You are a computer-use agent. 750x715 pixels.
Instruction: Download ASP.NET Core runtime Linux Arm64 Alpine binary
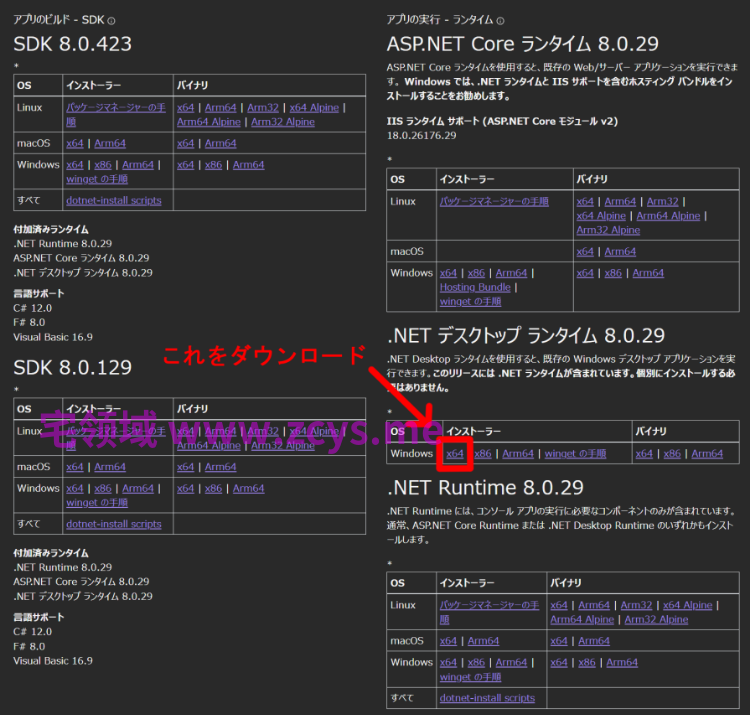point(668,216)
